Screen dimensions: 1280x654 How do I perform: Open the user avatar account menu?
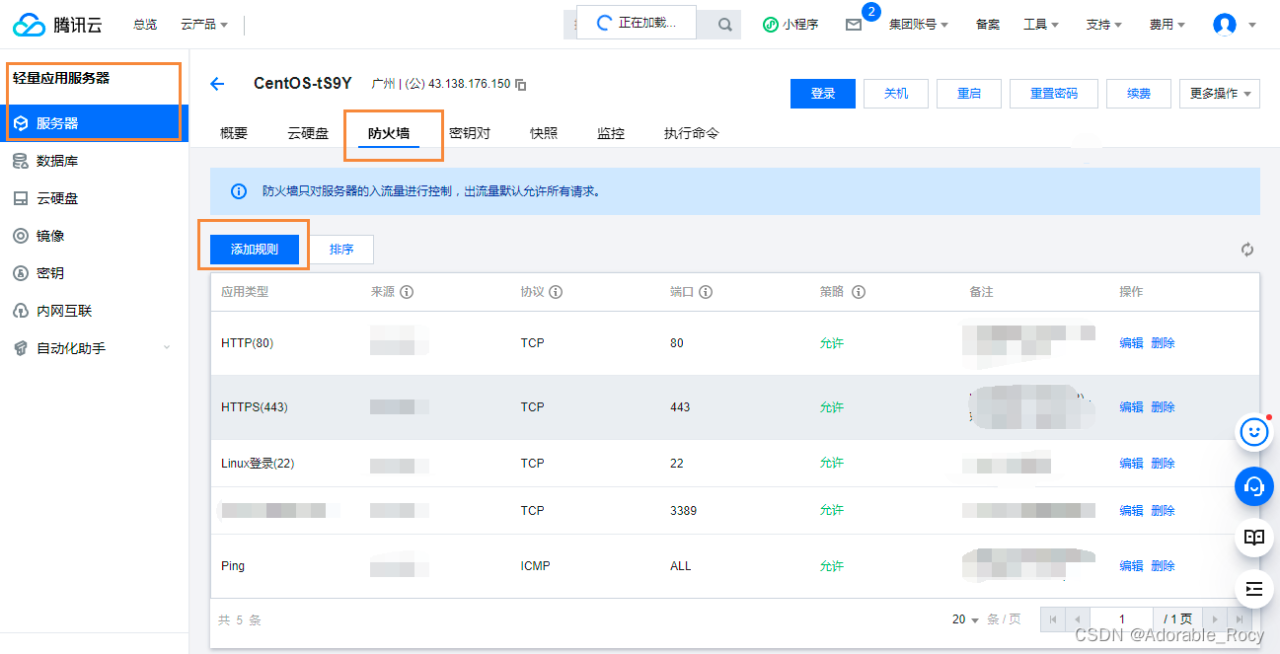pos(1225,25)
